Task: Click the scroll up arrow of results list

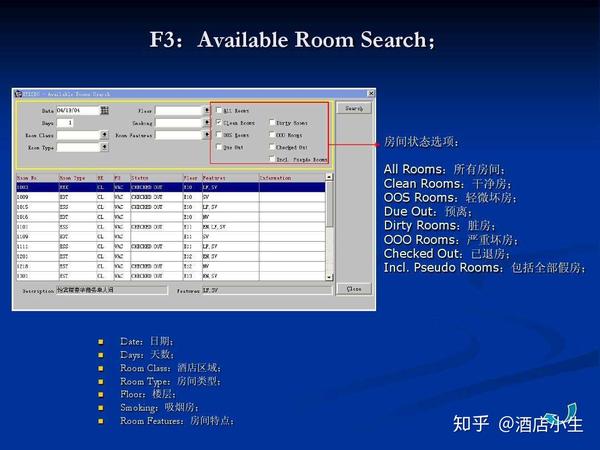Action: pos(329,177)
